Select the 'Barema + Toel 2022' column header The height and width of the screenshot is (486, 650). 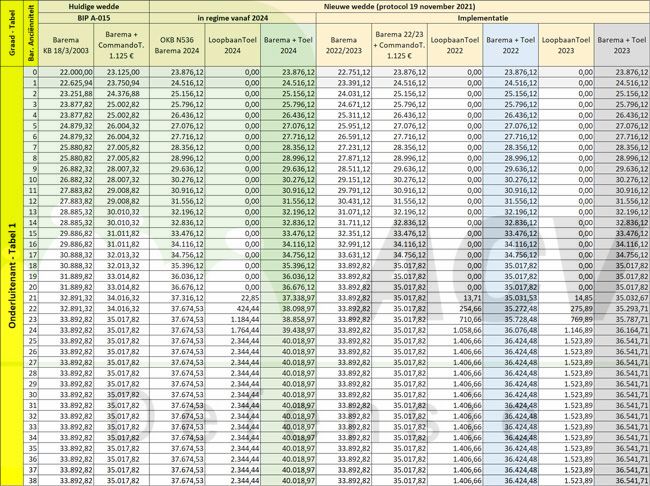point(510,45)
